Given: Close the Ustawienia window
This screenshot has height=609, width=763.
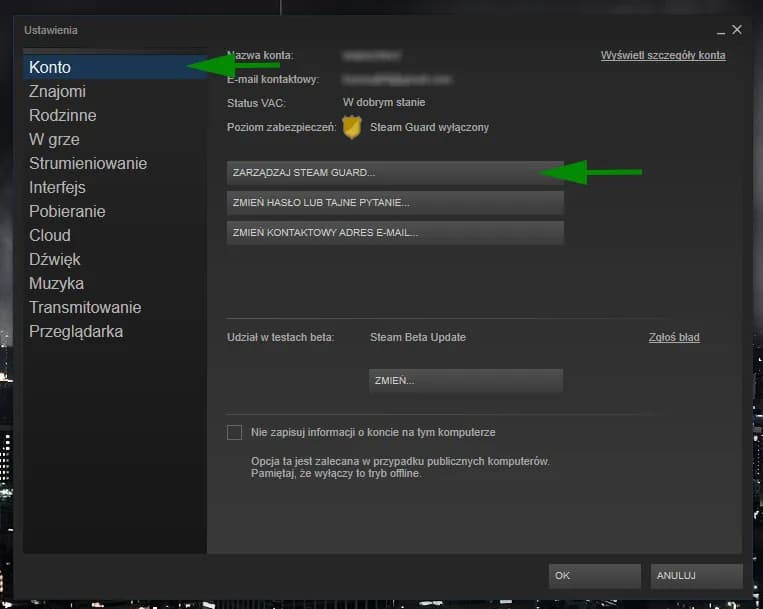Looking at the screenshot, I should click(x=737, y=30).
